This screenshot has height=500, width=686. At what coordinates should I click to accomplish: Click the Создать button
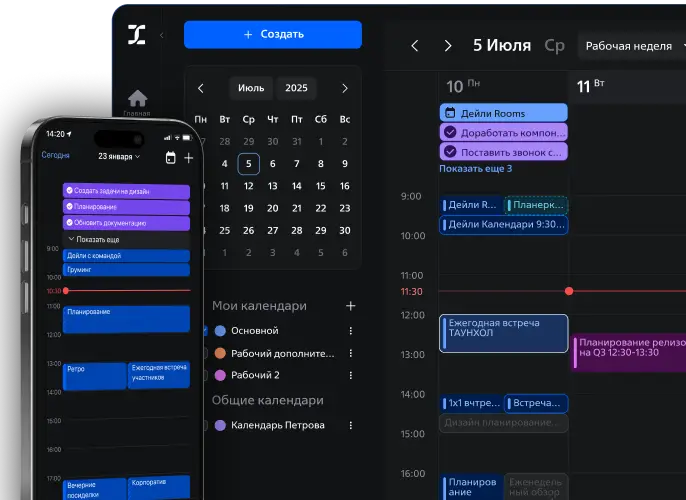(273, 34)
